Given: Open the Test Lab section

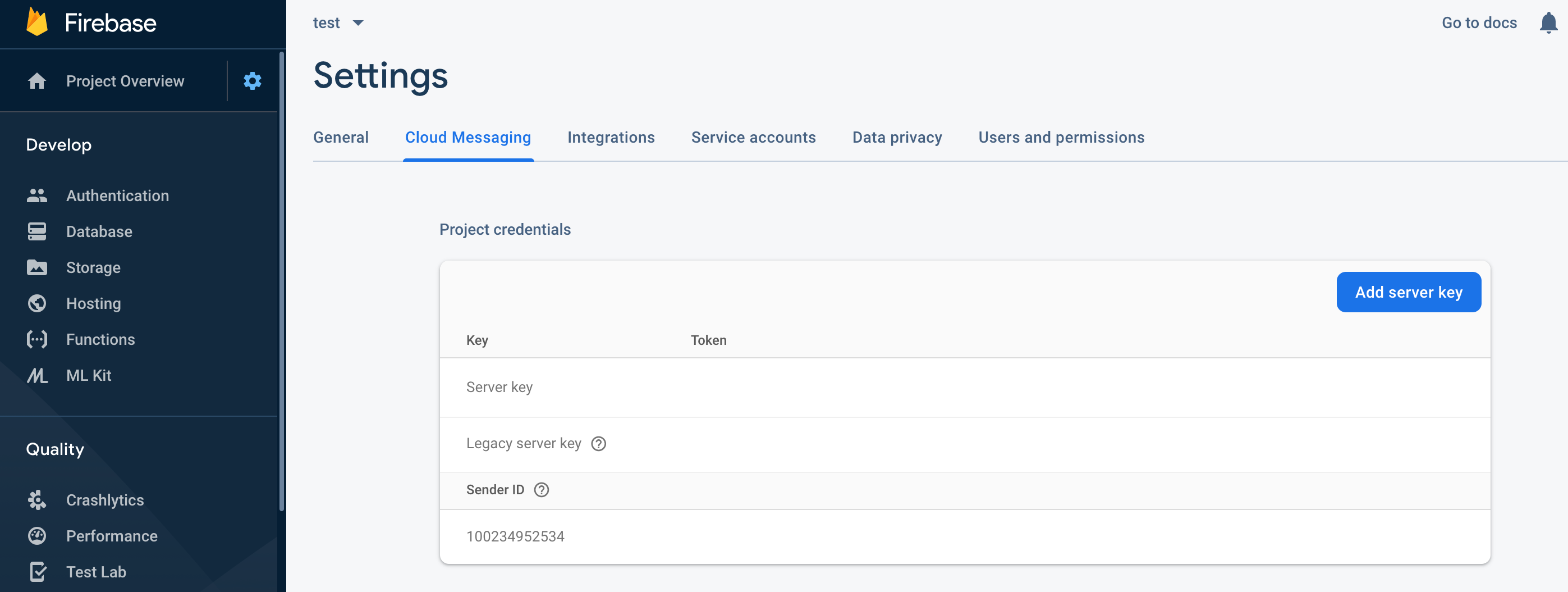Looking at the screenshot, I should pyautogui.click(x=36, y=571).
